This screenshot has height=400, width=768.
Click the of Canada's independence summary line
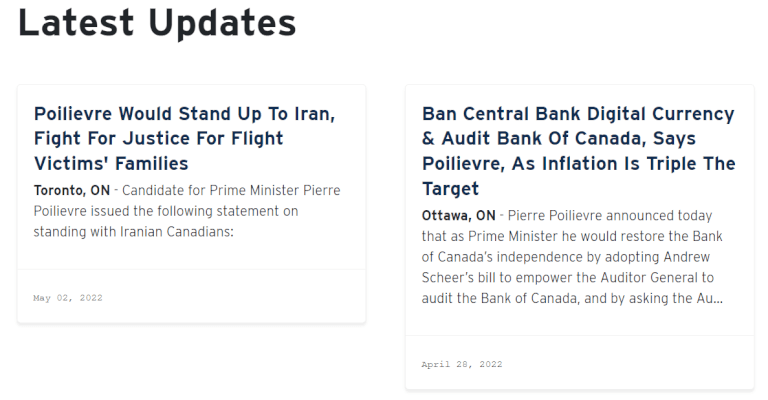[x=566, y=257]
